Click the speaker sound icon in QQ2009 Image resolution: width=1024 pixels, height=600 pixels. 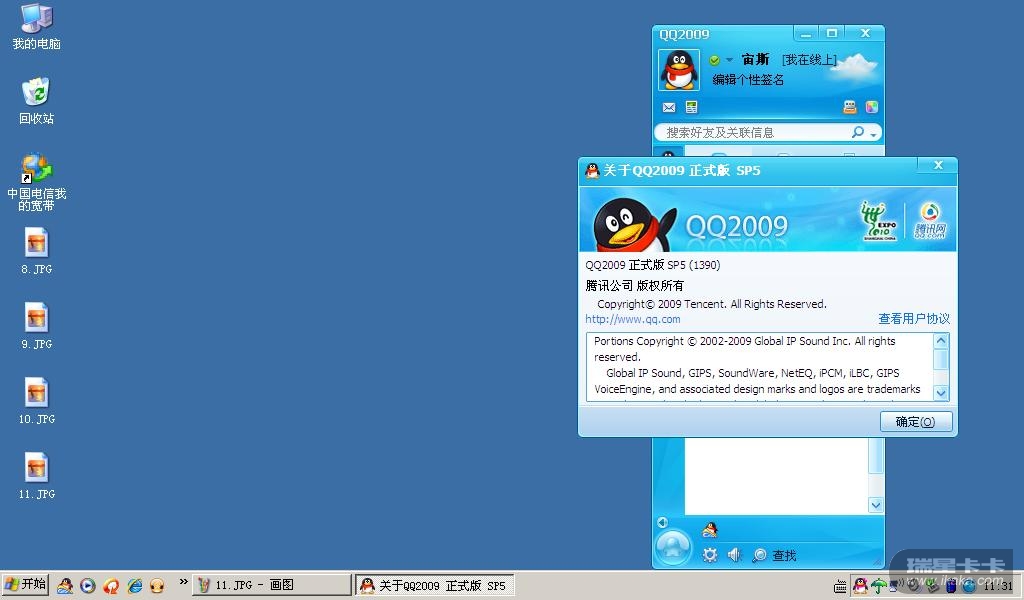coord(735,555)
